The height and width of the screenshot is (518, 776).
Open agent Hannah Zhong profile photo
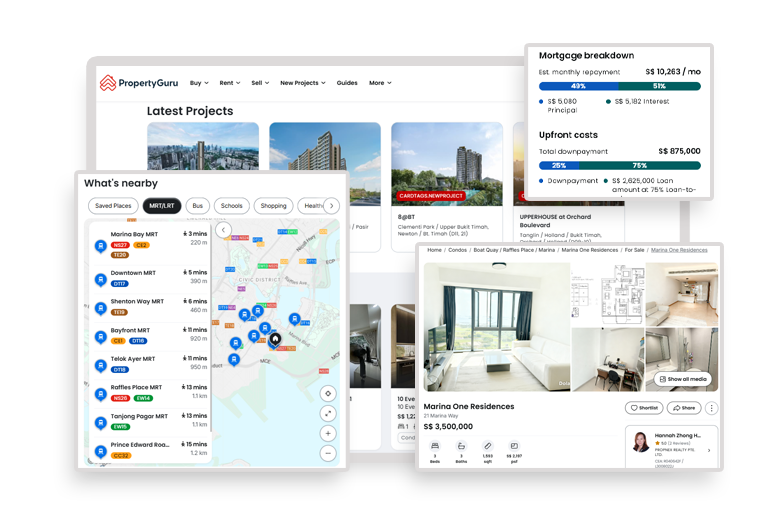pos(640,442)
